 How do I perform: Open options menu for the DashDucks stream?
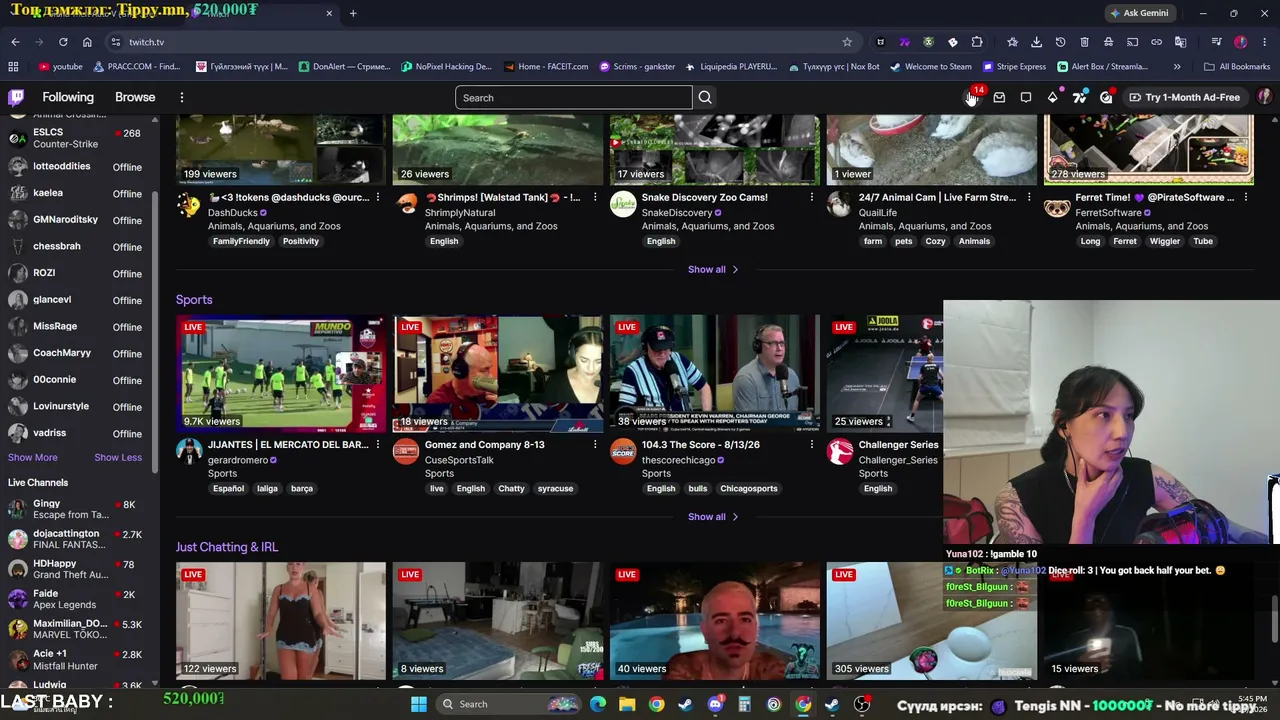click(377, 197)
